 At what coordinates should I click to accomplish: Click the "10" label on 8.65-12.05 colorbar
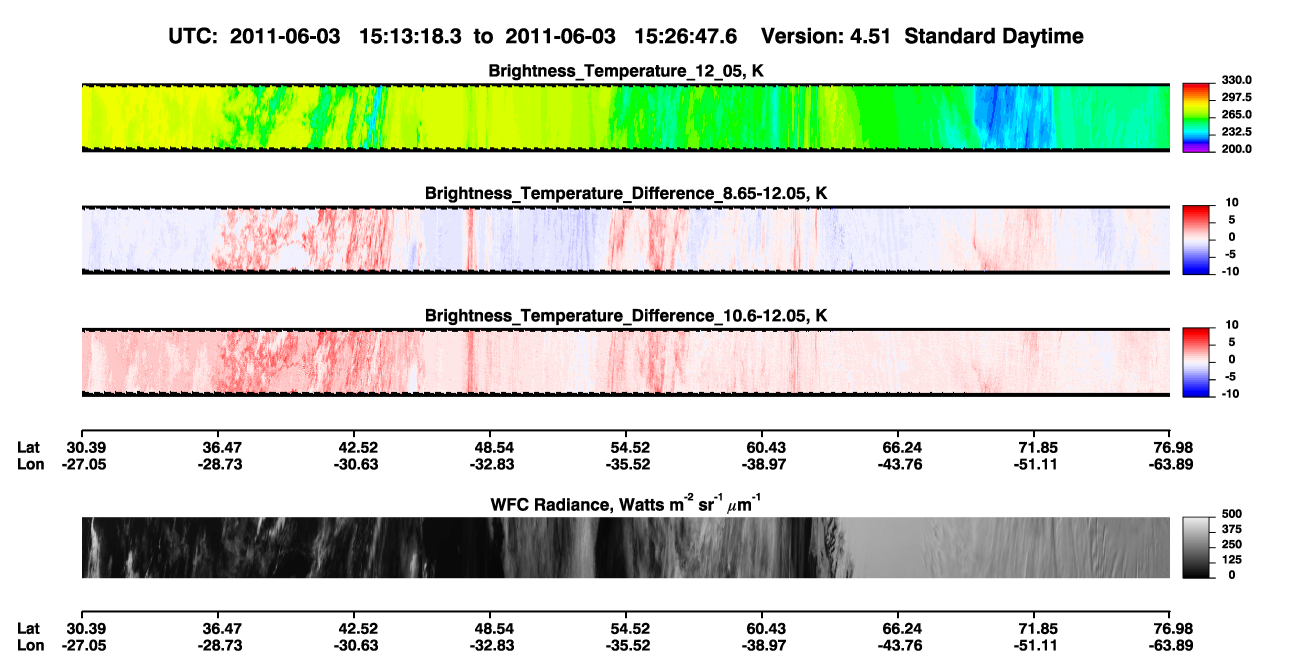(1233, 203)
